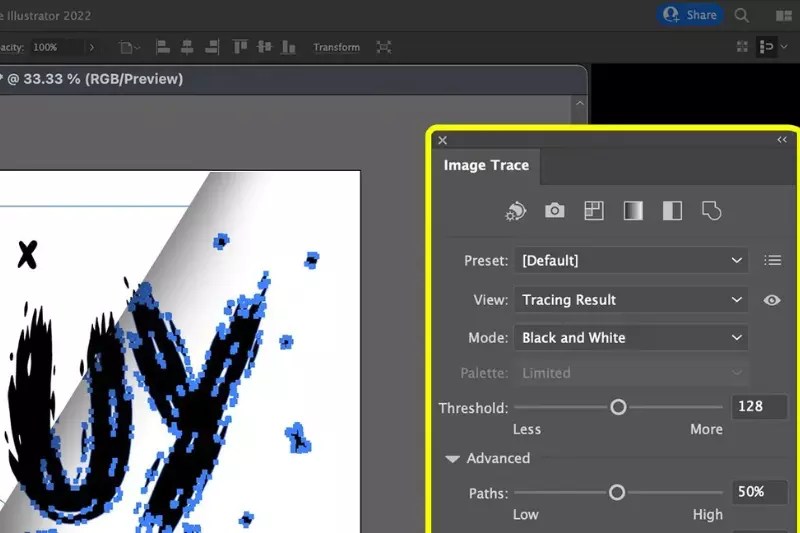Viewport: 800px width, 533px height.
Task: Toggle the view source image eye icon
Action: pos(772,300)
